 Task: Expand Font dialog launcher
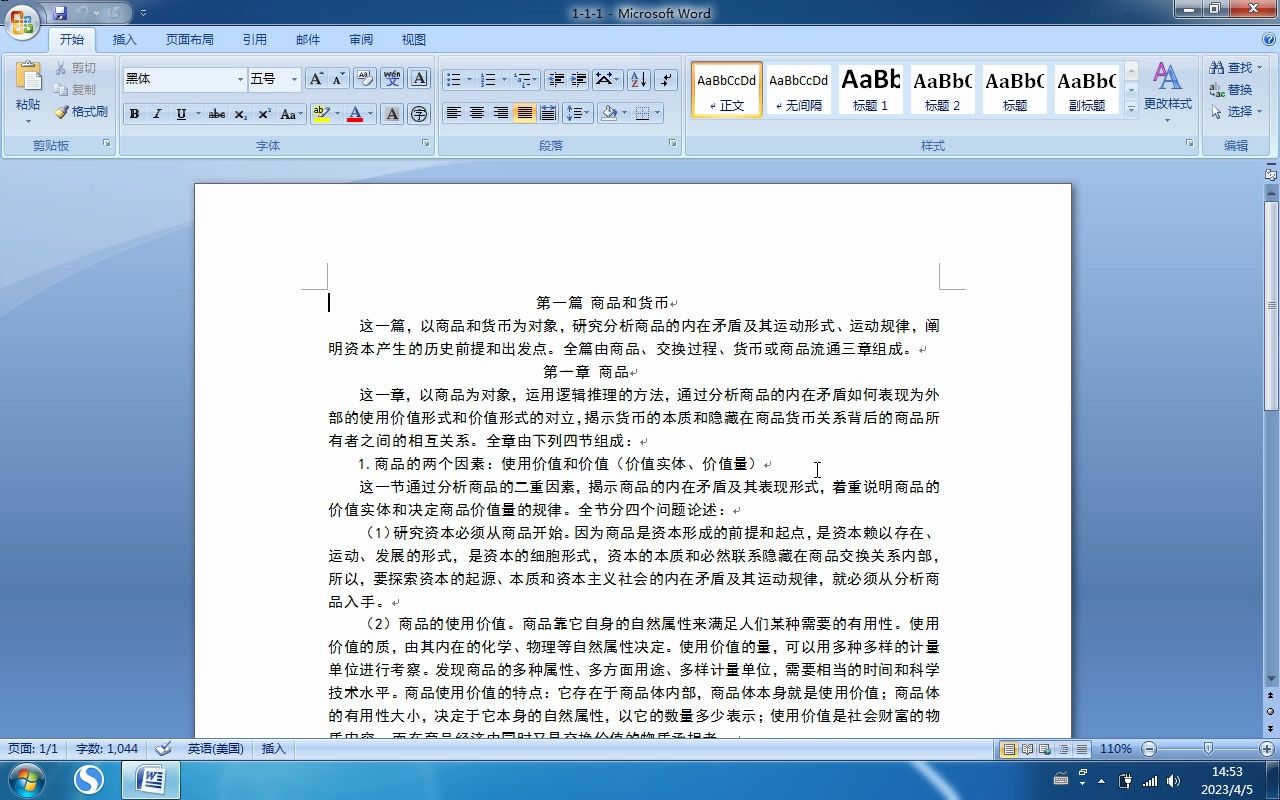[426, 144]
